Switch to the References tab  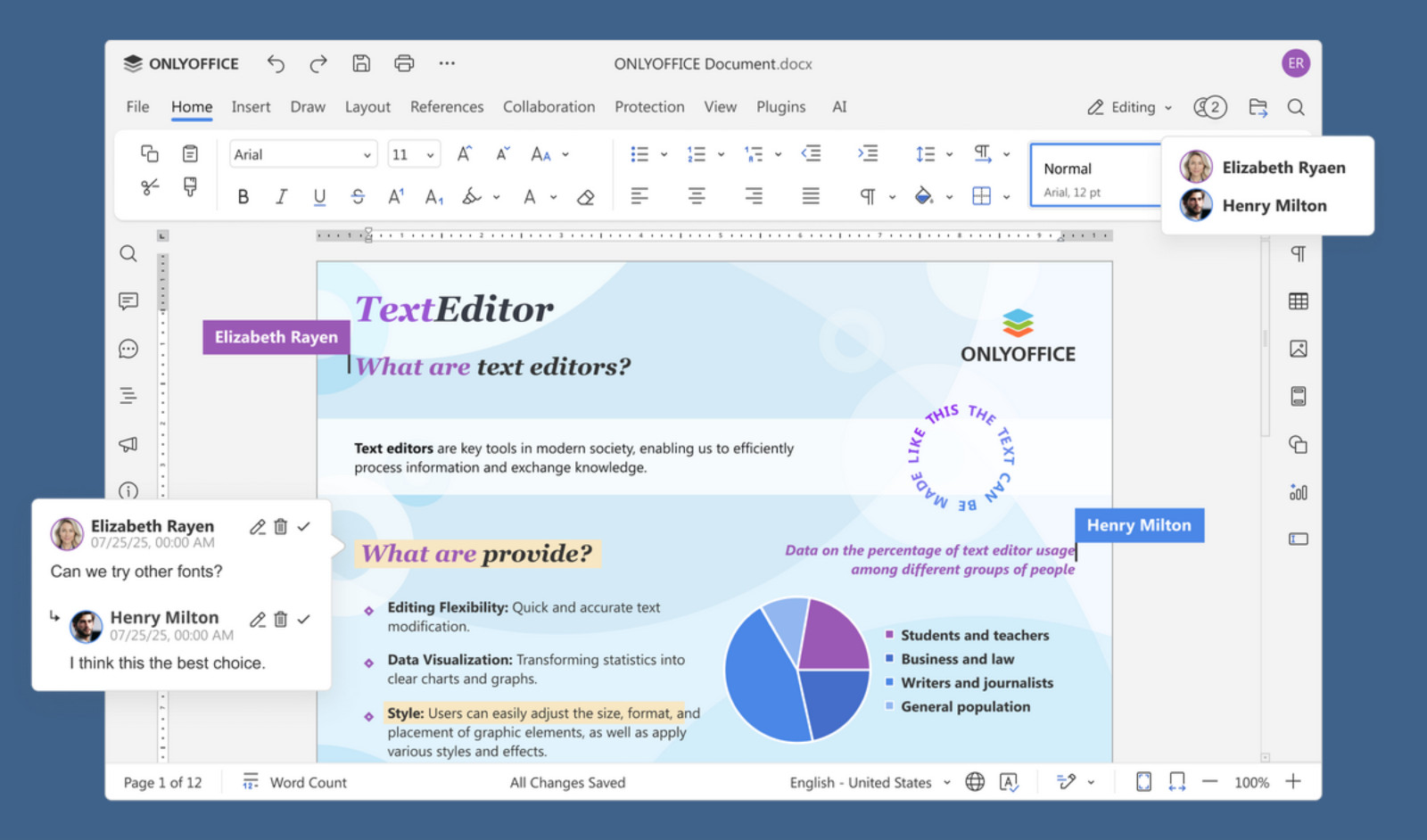pyautogui.click(x=447, y=107)
